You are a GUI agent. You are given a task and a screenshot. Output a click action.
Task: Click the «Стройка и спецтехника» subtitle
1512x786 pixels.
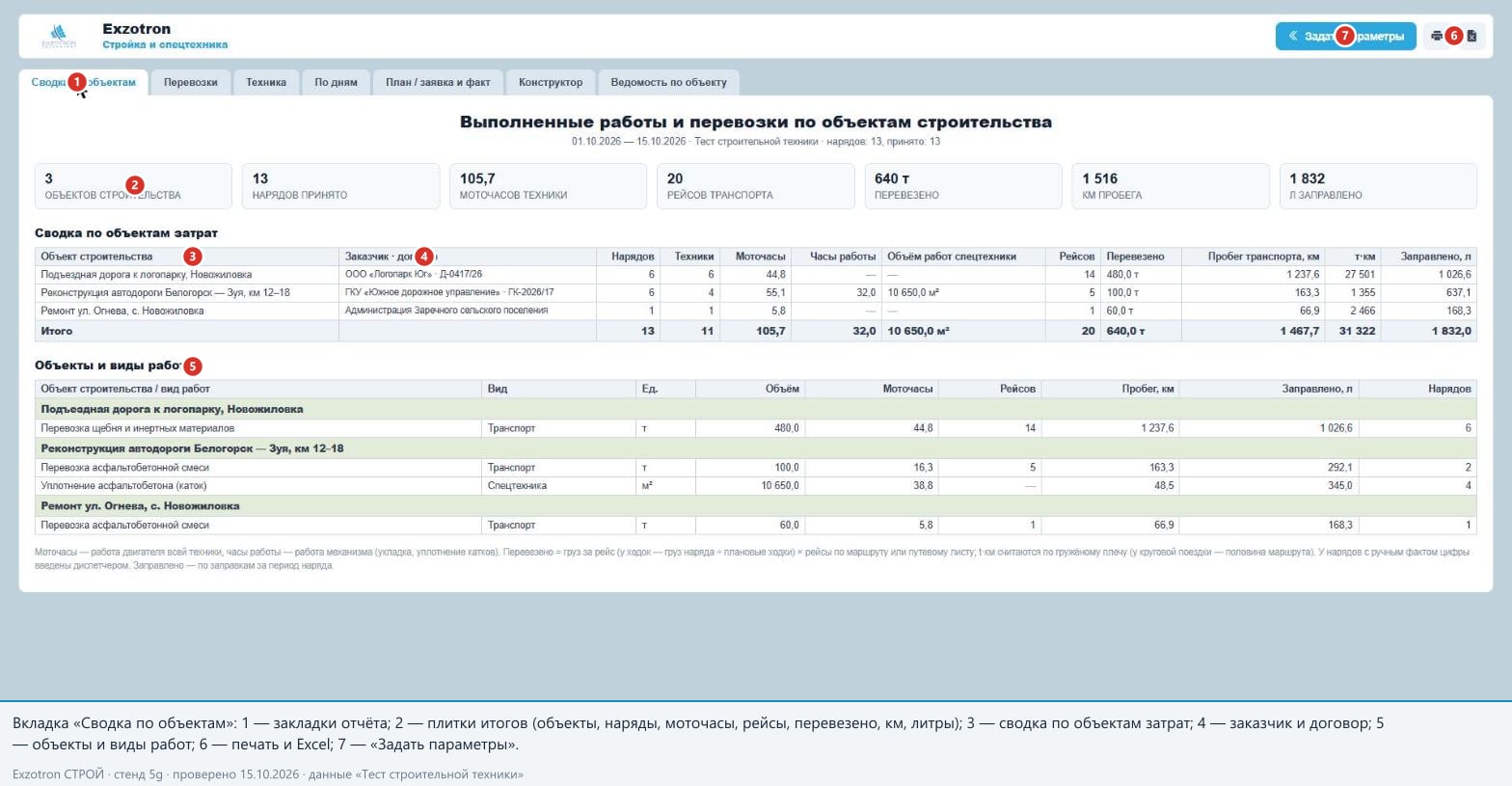pyautogui.click(x=165, y=45)
